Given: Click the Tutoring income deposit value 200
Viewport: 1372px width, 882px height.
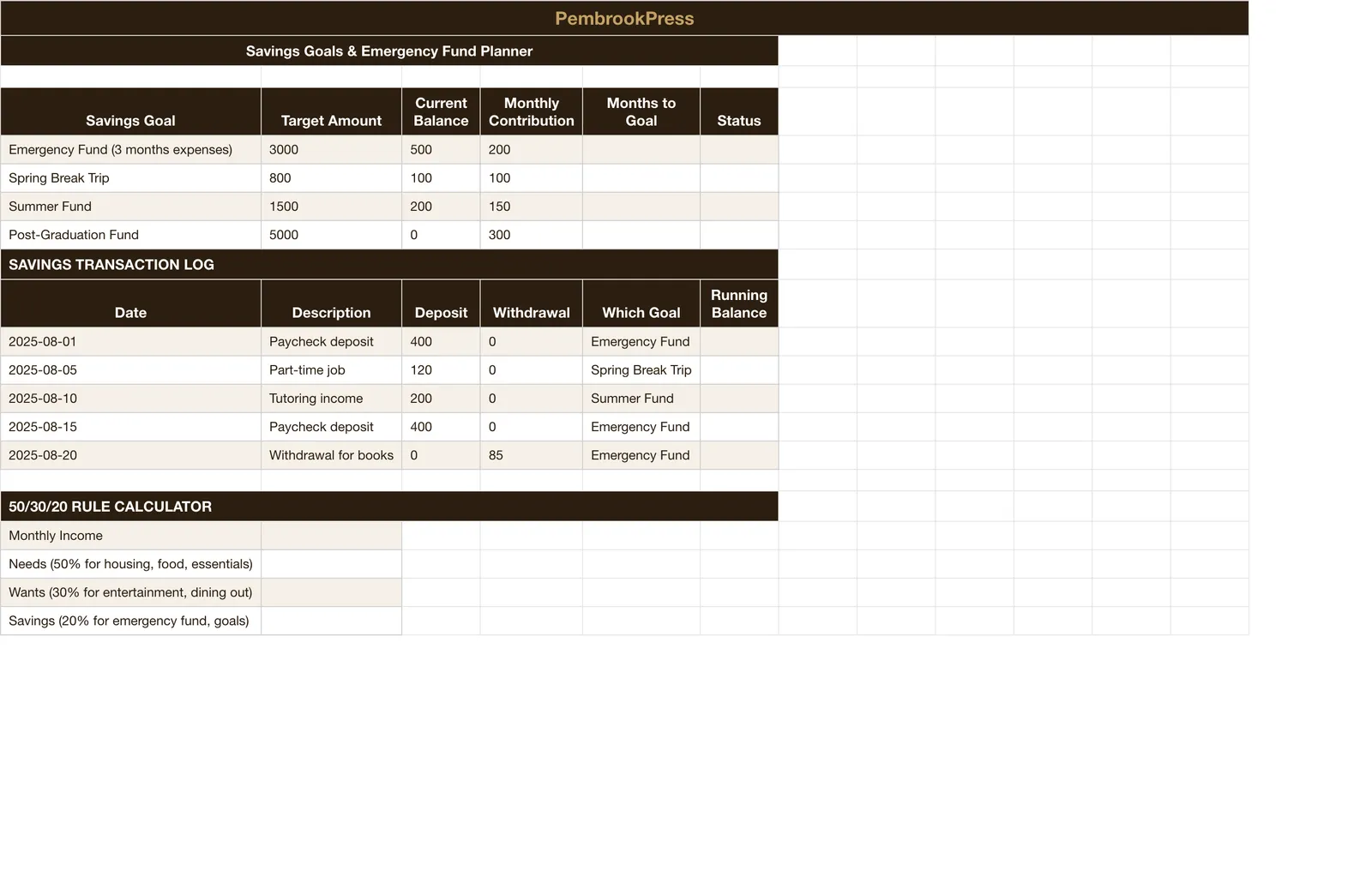Looking at the screenshot, I should [x=441, y=398].
